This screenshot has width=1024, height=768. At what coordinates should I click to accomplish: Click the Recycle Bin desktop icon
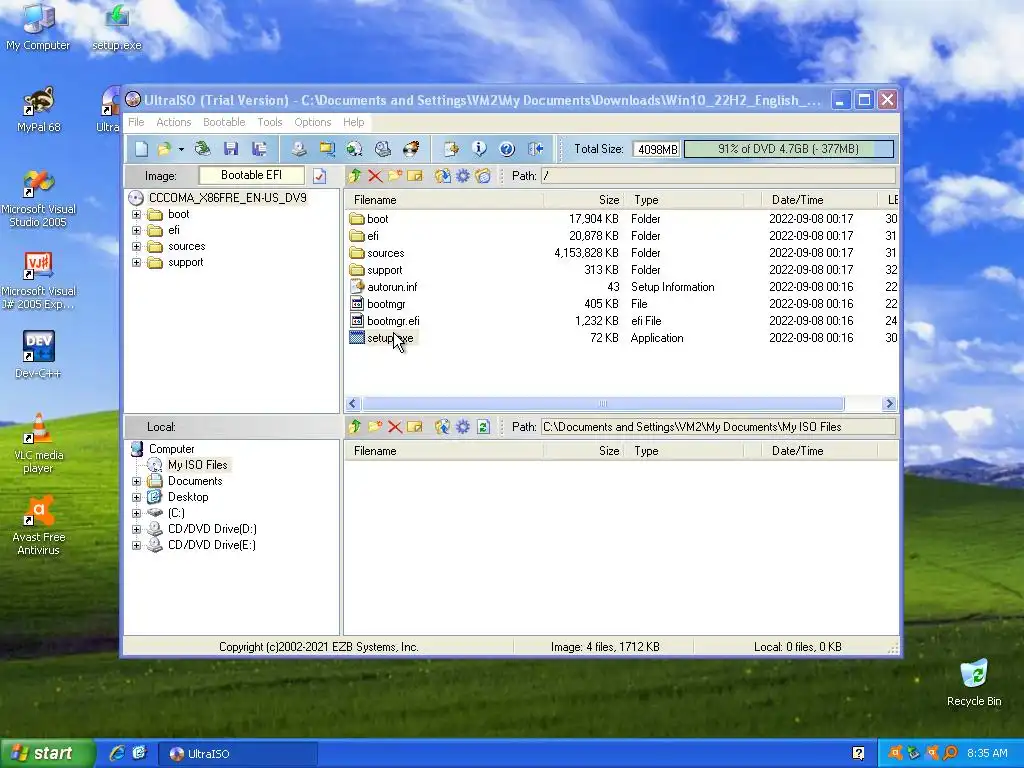pos(974,684)
